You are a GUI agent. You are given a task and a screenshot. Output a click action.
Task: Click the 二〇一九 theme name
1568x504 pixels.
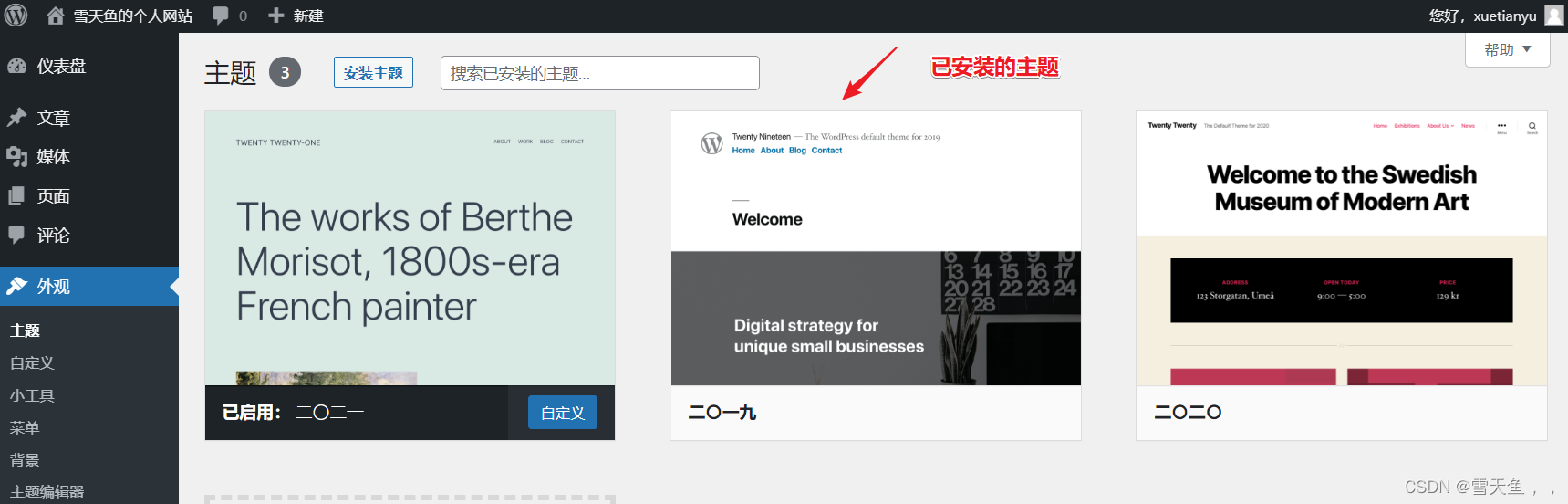click(722, 413)
